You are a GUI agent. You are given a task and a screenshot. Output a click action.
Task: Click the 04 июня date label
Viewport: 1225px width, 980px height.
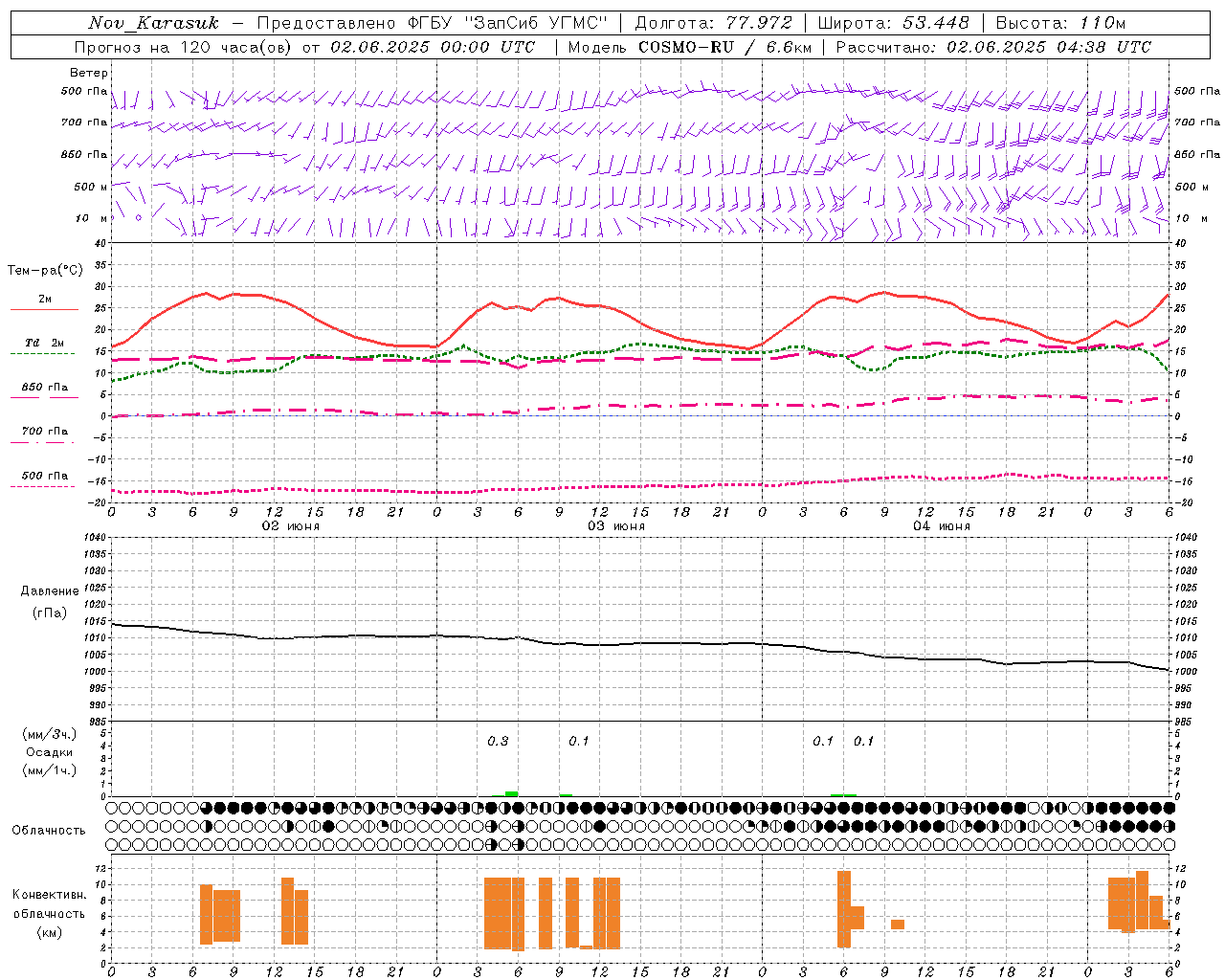click(941, 526)
